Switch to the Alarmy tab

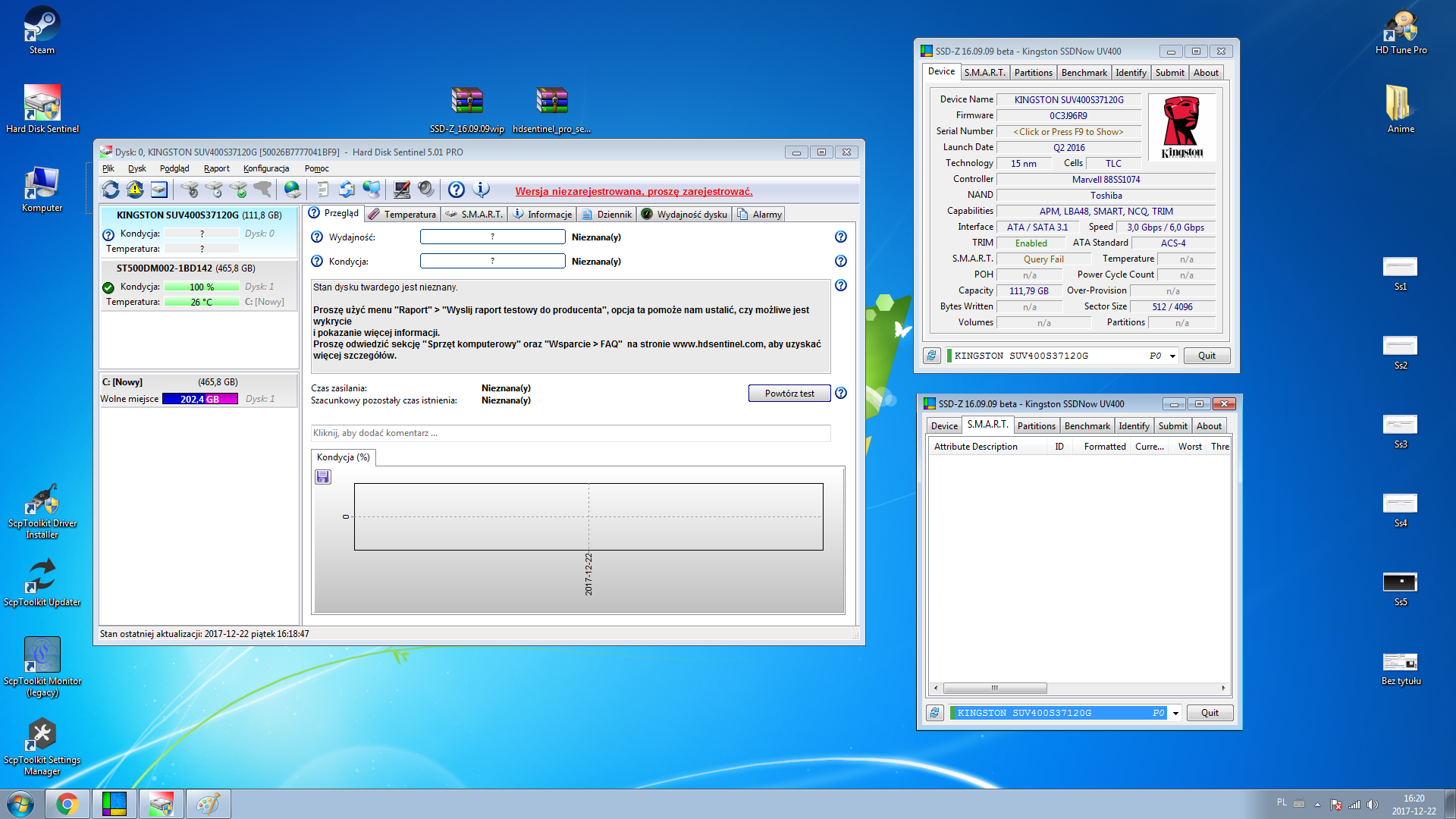click(759, 215)
